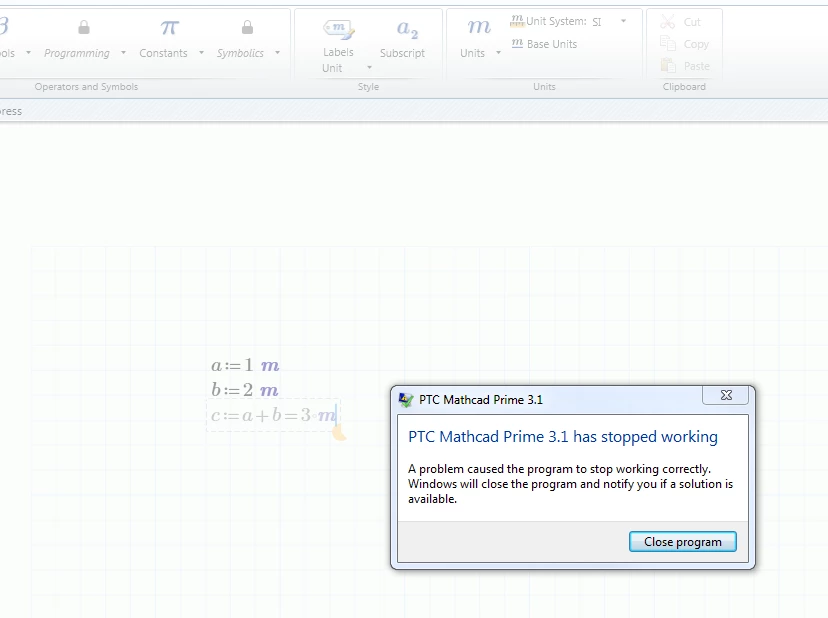828x618 pixels.
Task: Click the c:=a+b=3 m expression
Action: coord(273,415)
